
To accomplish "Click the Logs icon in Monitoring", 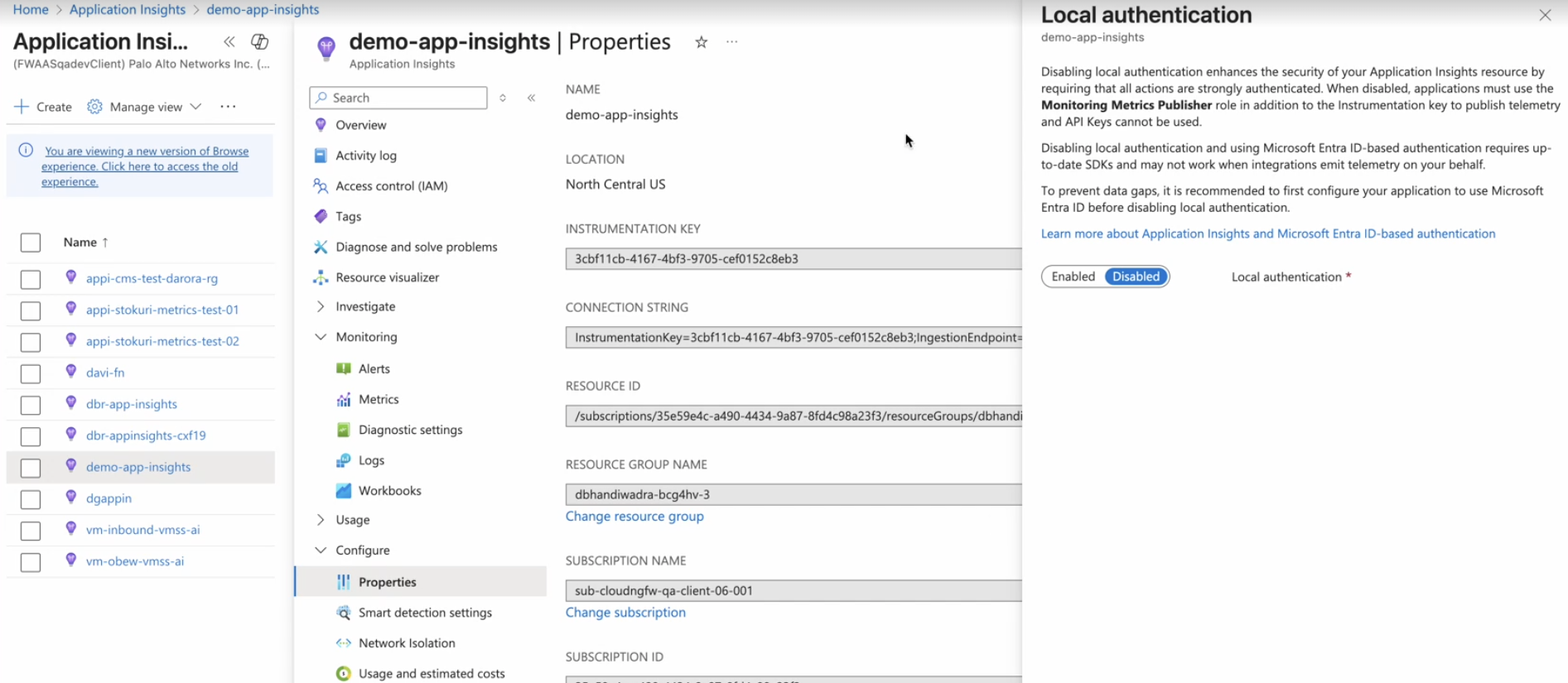I will coord(344,460).
